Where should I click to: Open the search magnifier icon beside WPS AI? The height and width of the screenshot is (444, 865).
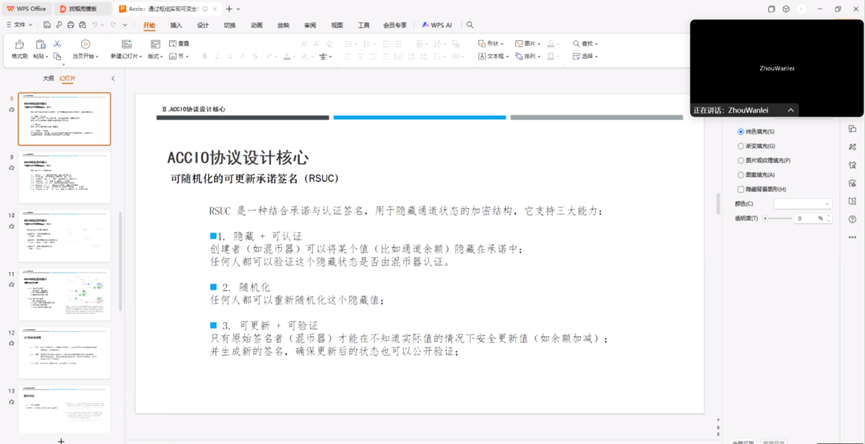point(470,25)
